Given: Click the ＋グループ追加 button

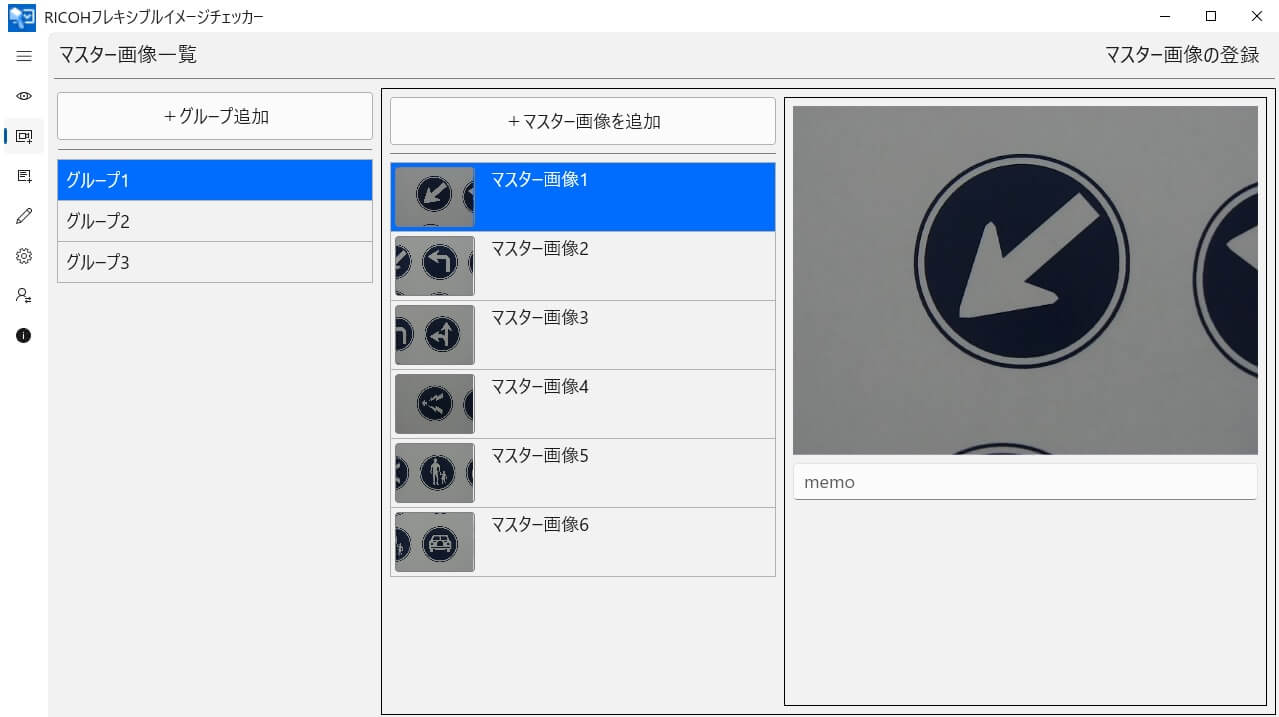Looking at the screenshot, I should tap(215, 116).
